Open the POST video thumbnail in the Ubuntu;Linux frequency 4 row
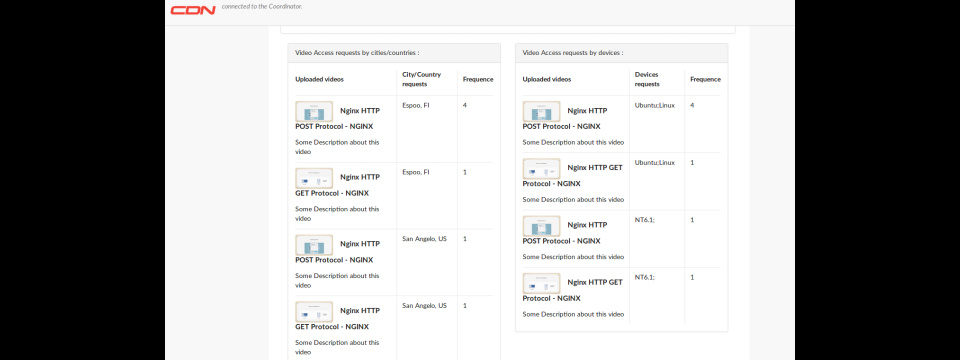This screenshot has height=360, width=960. tap(541, 111)
